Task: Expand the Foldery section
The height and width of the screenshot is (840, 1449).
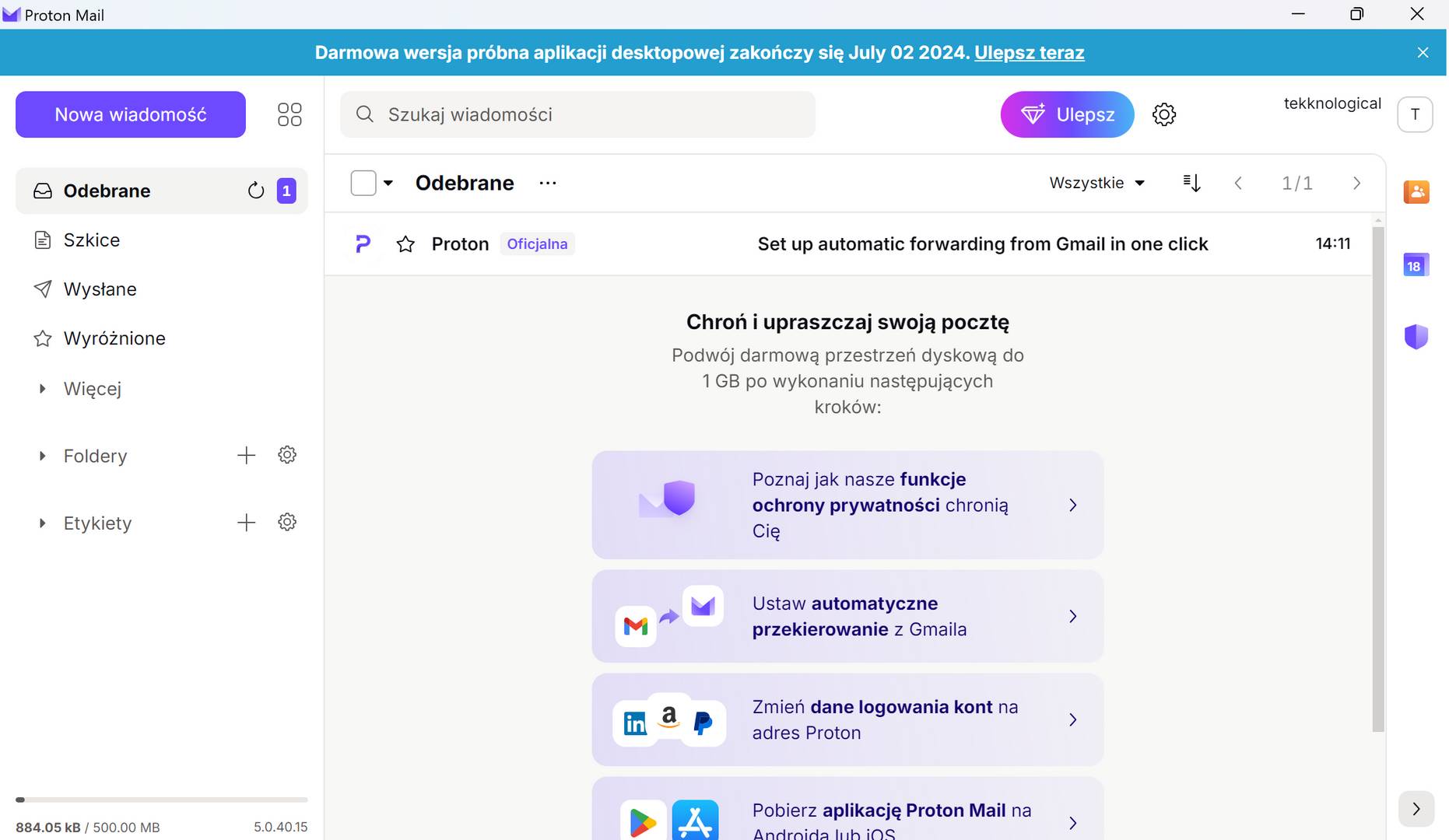Action: click(42, 456)
